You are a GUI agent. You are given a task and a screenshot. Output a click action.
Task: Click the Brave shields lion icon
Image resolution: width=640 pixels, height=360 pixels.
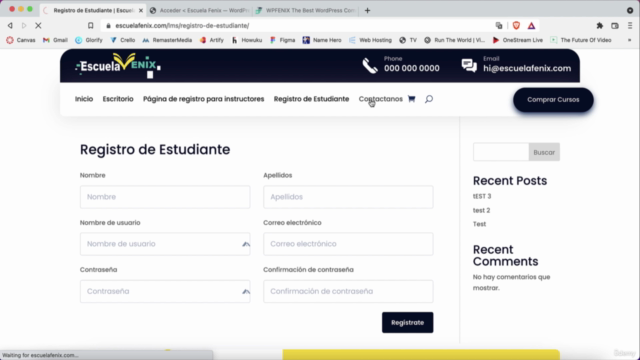click(516, 26)
